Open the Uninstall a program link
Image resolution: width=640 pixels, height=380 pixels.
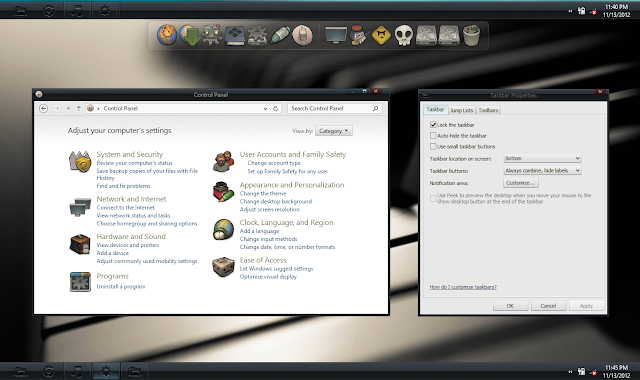pos(121,287)
